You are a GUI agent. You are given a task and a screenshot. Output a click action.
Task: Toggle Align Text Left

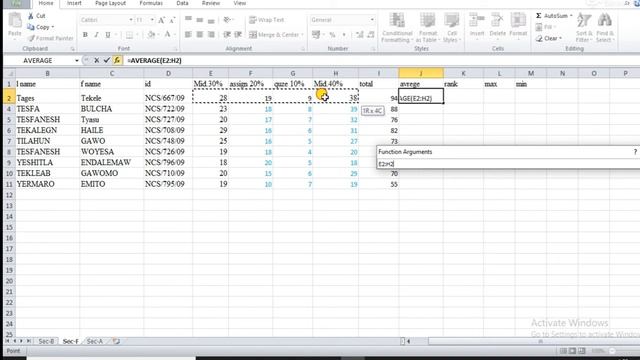tap(188, 35)
